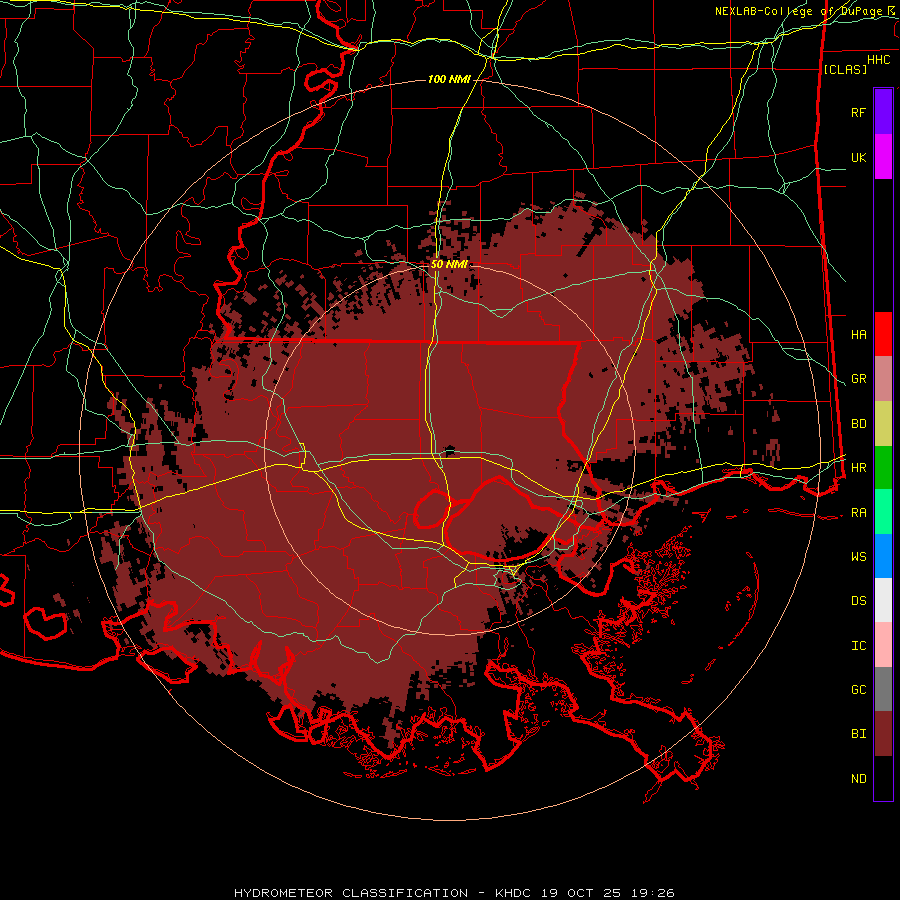Click the BI dark red legend swatch
The width and height of the screenshot is (900, 900).
(x=883, y=734)
